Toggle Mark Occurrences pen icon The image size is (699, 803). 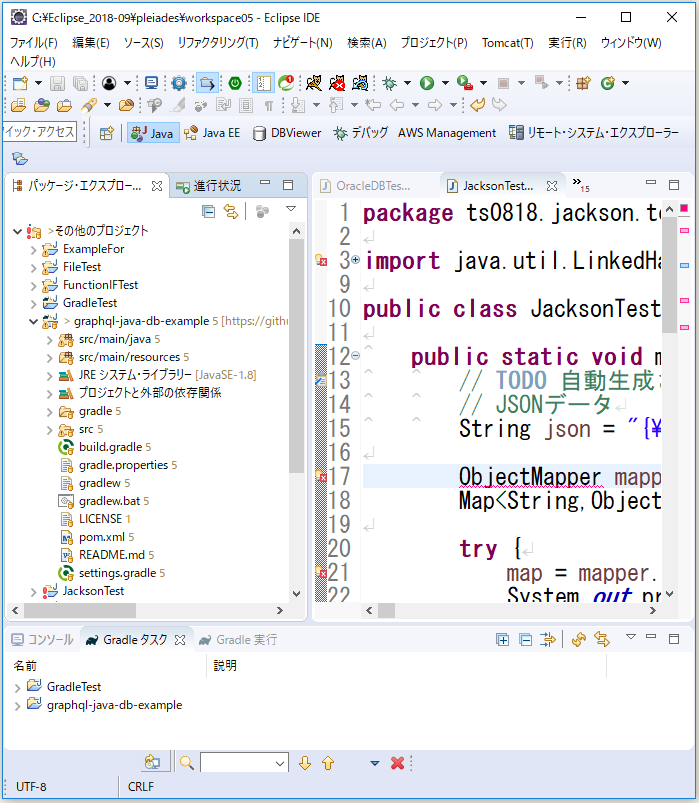(179, 105)
